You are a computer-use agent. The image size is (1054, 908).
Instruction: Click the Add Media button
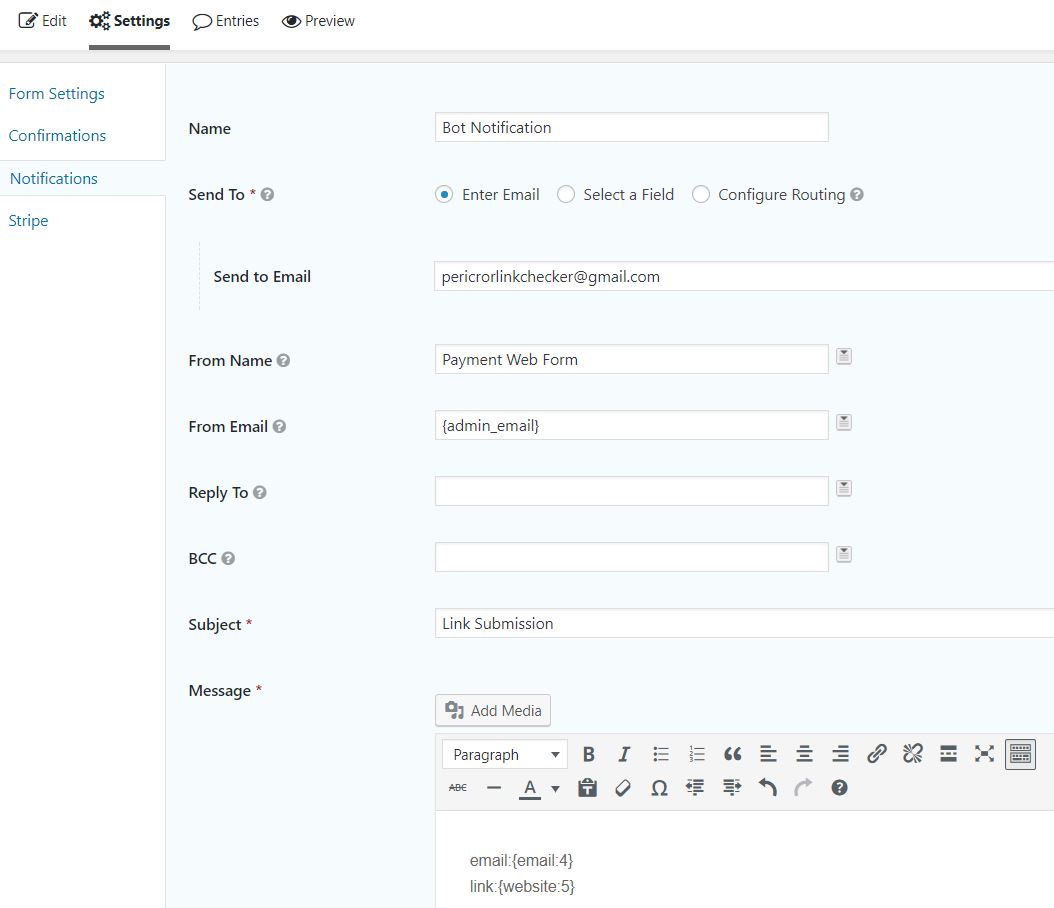(492, 710)
